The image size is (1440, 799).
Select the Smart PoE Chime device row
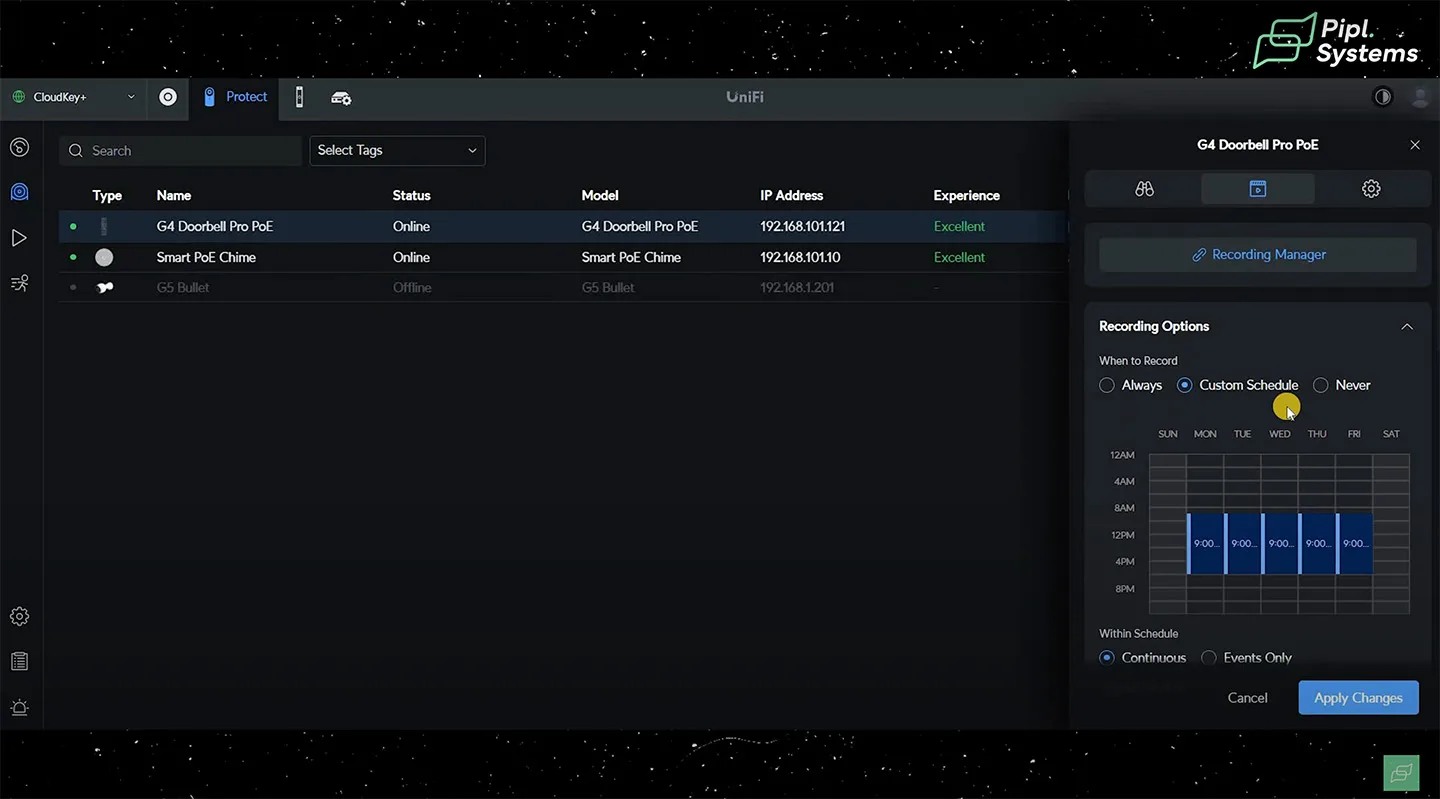(563, 257)
